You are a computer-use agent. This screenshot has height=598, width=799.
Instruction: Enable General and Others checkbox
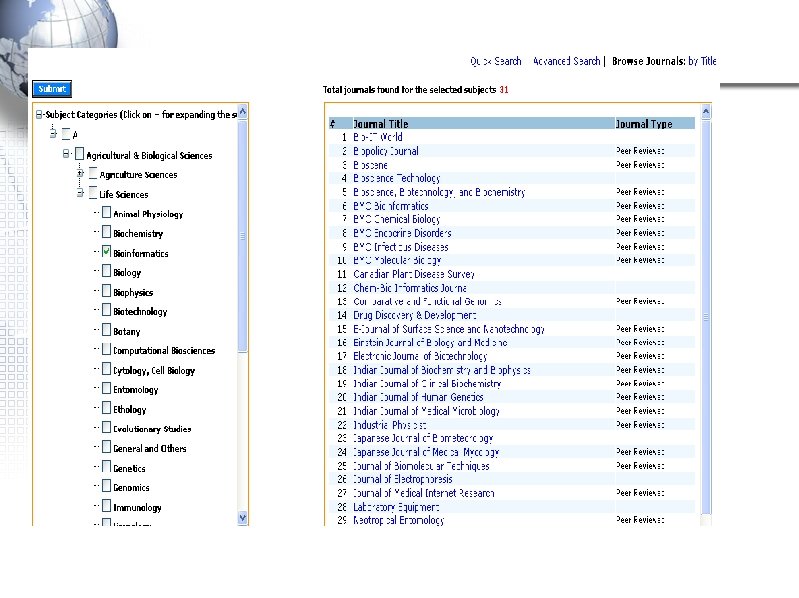point(106,447)
